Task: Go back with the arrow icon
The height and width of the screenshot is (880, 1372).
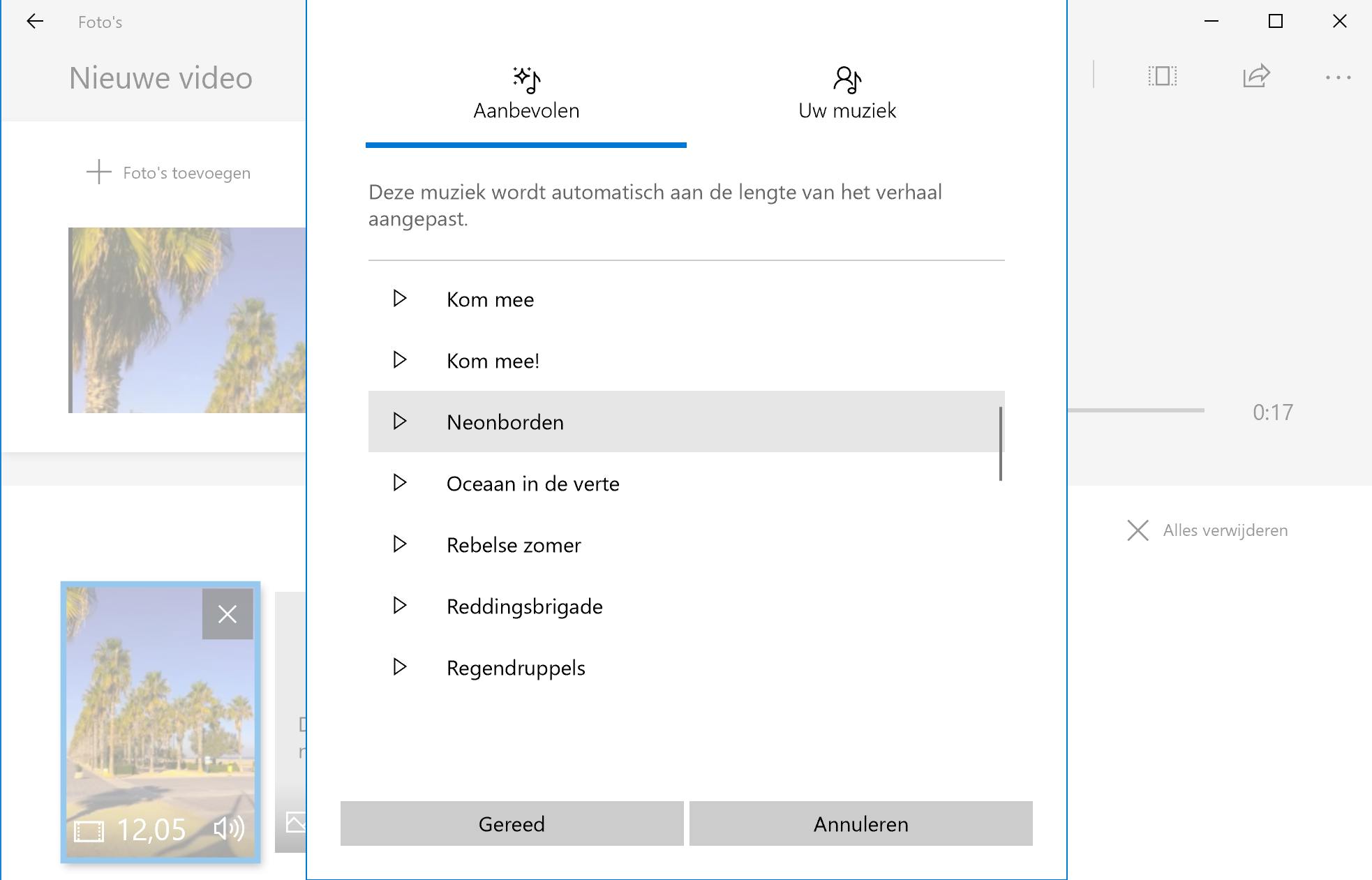Action: coord(35,22)
